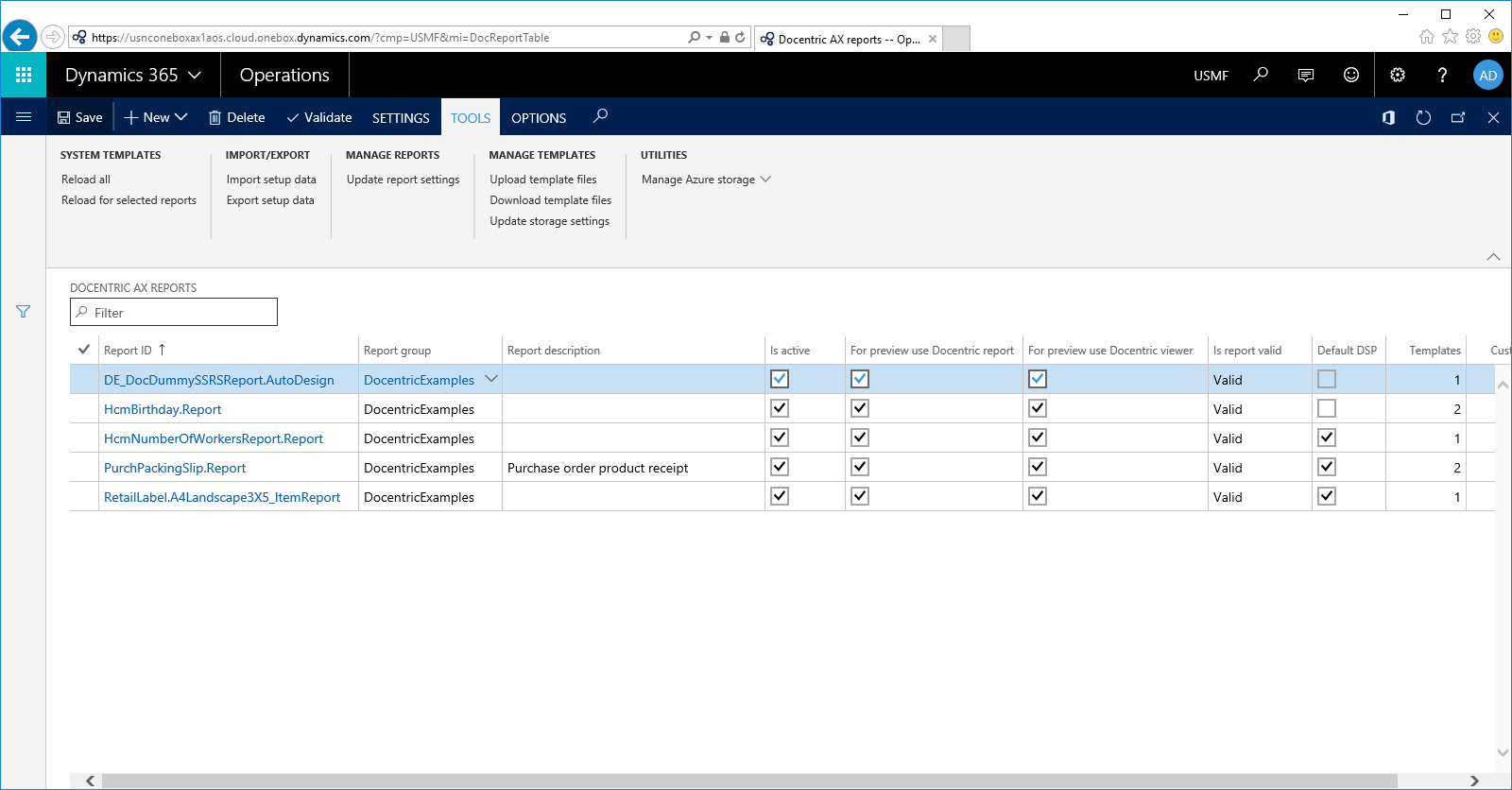Open Manage Azure storage dropdown
The height and width of the screenshot is (790, 1512).
pyautogui.click(x=706, y=180)
